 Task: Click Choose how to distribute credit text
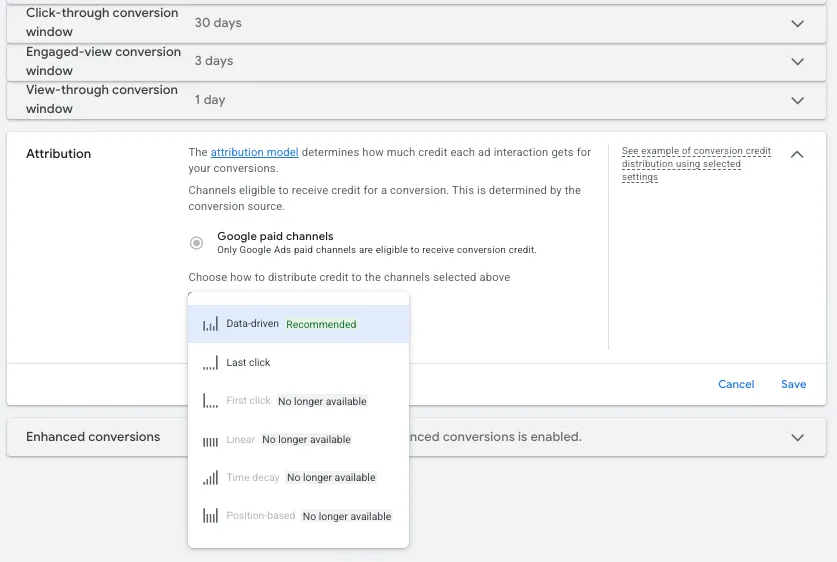[349, 277]
